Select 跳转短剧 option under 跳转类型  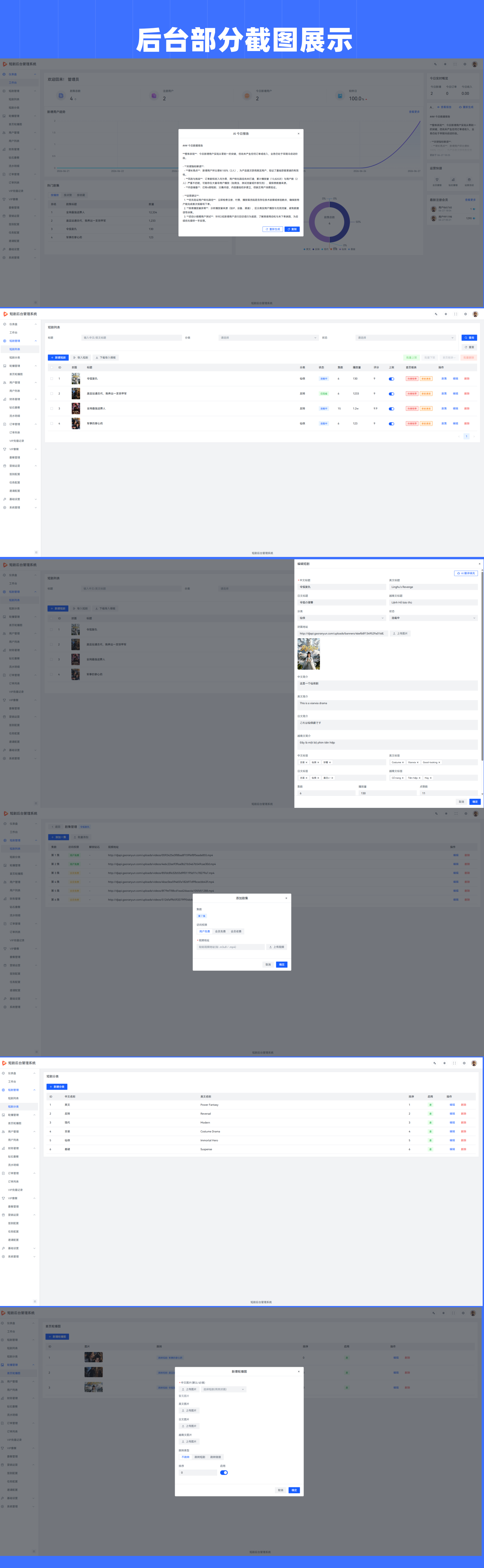(x=200, y=1457)
